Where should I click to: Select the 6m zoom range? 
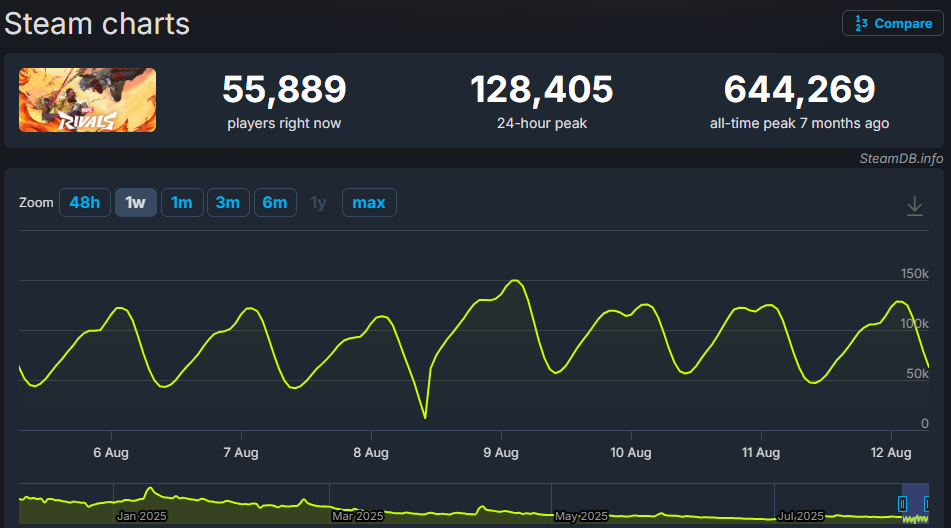pyautogui.click(x=275, y=202)
